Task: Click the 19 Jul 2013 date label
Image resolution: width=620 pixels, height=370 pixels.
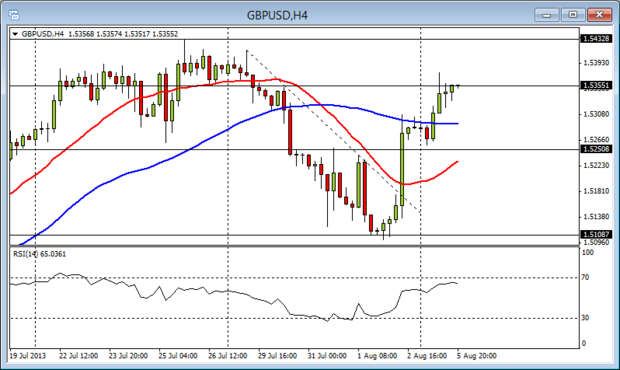Action: [x=28, y=356]
